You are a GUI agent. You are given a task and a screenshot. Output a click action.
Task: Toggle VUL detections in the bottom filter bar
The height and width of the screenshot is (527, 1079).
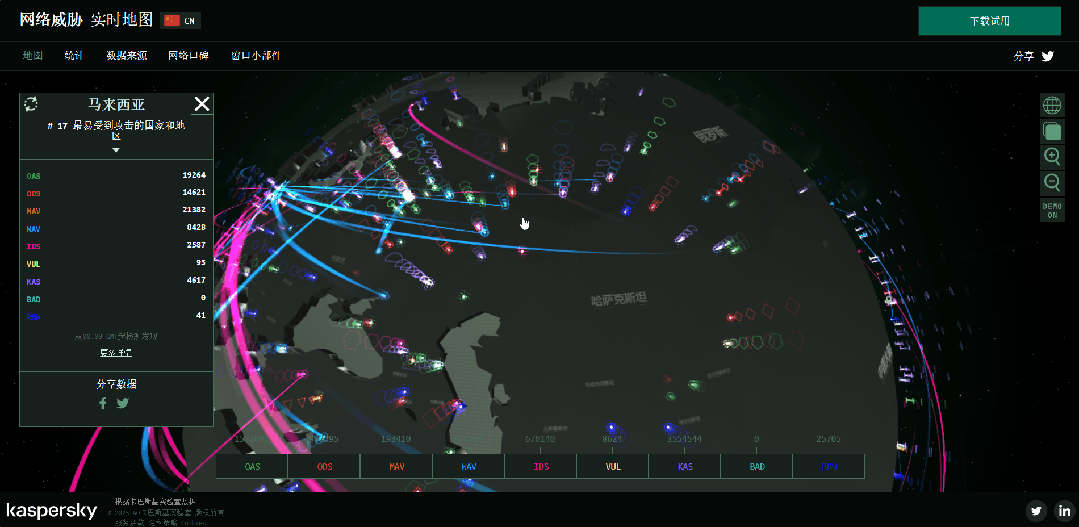pos(613,466)
